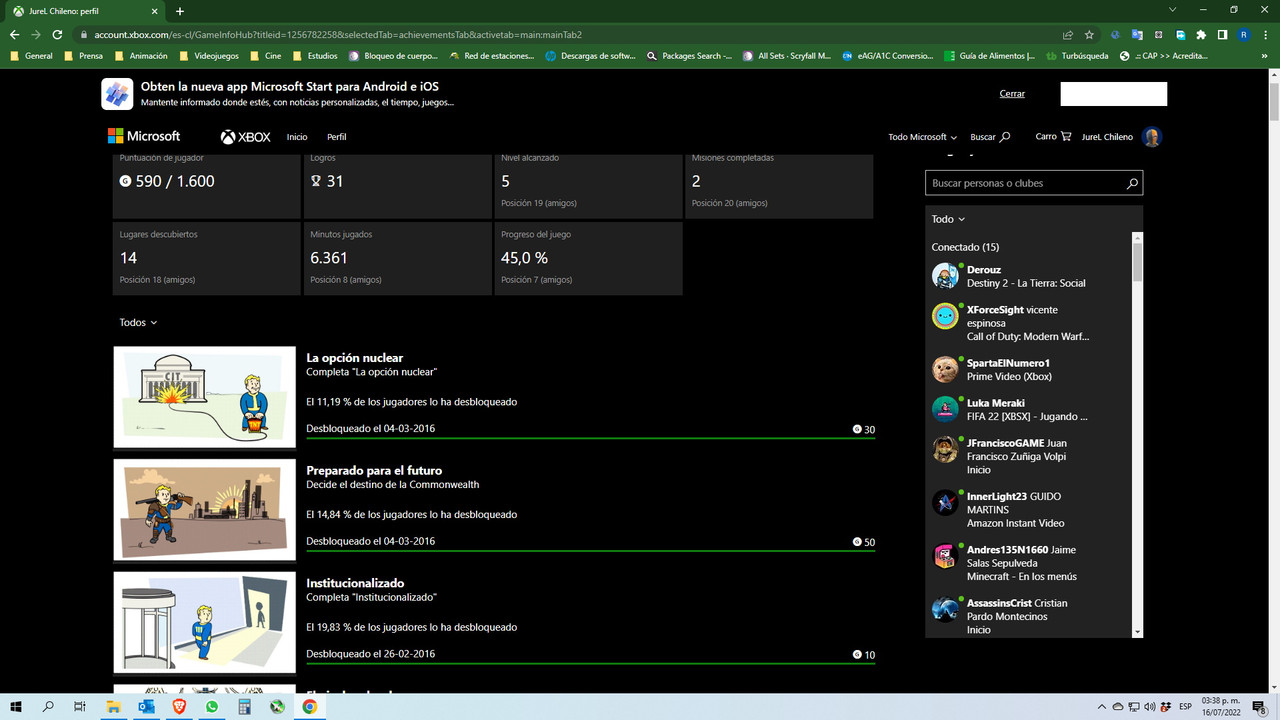
Task: Expand the Todo Microsoft menu
Action: click(x=922, y=137)
